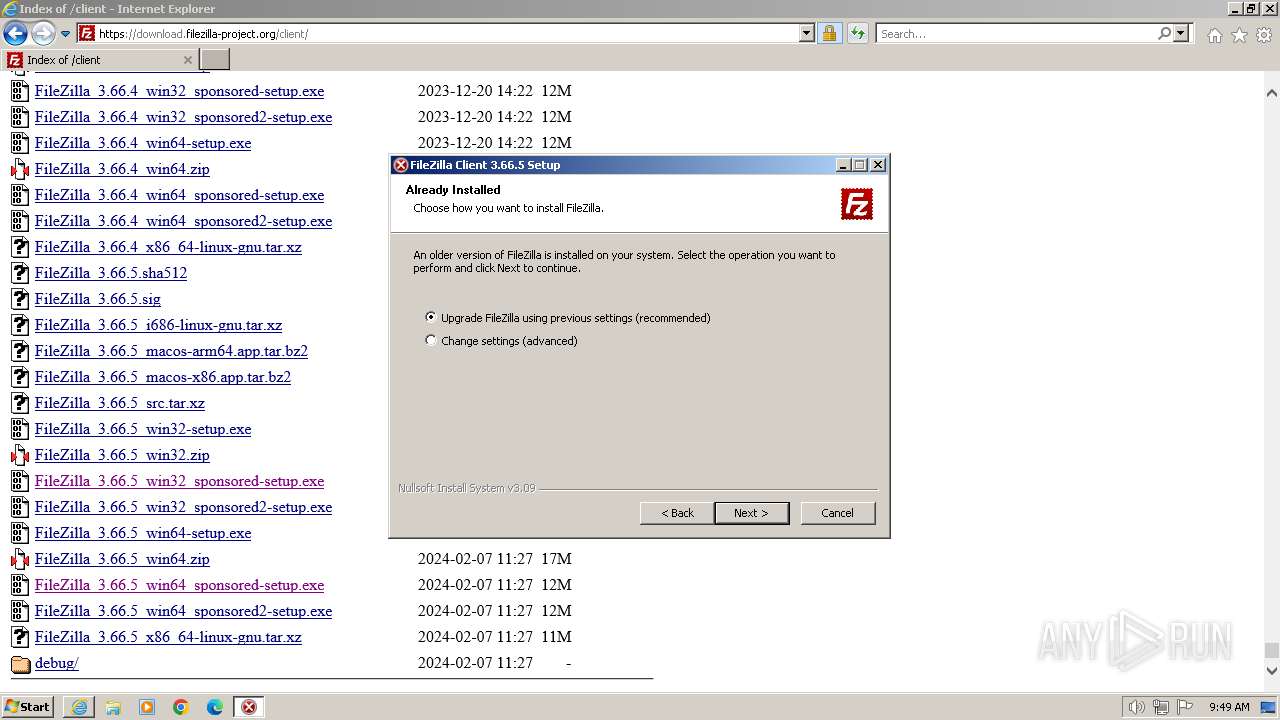Screen dimensions: 1280x720
Task: Open FileZilla_3.66.5_win32-setup.exe link
Action: tap(143, 429)
